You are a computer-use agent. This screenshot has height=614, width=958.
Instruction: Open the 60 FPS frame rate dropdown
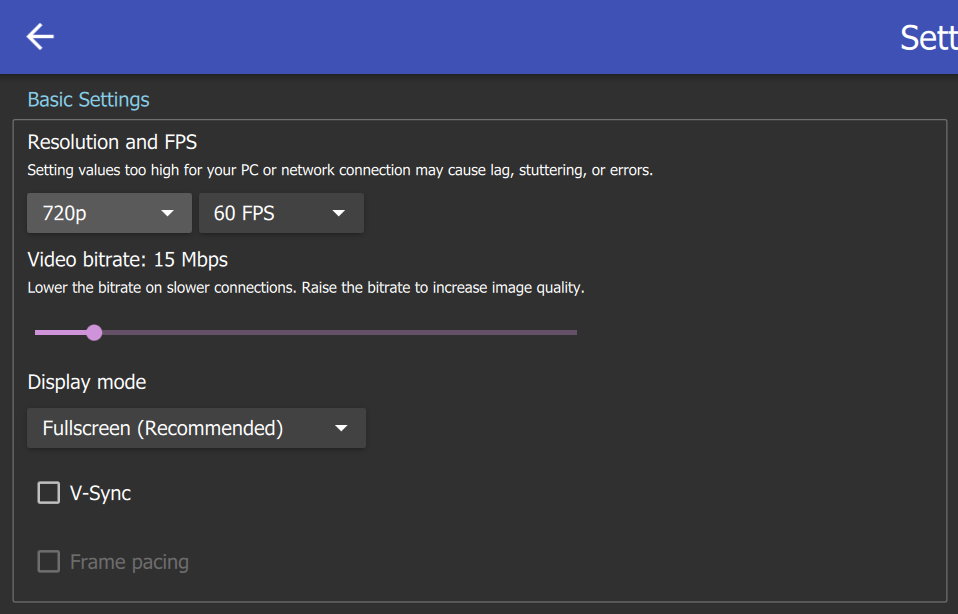280,213
